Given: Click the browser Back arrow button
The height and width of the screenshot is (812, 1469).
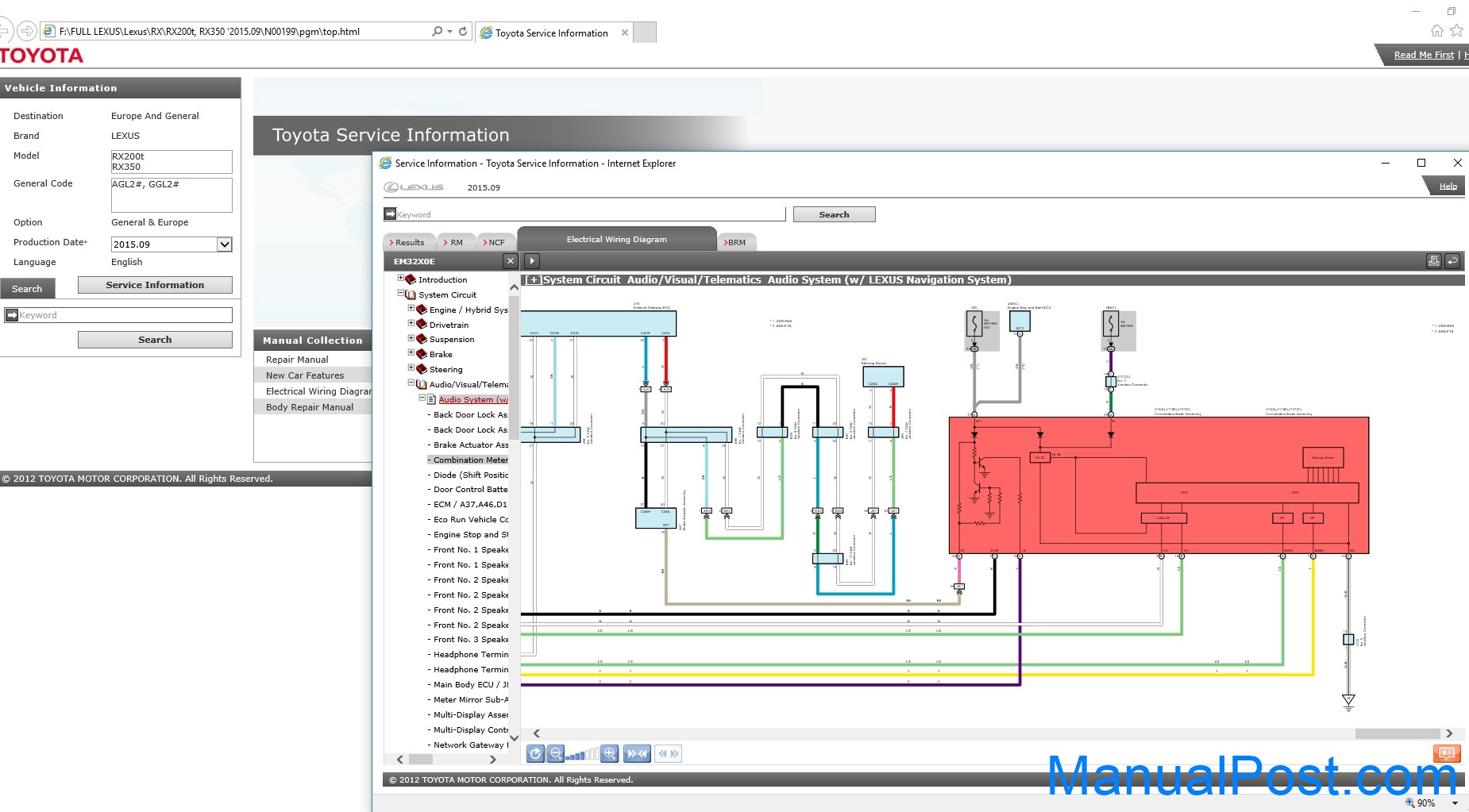Looking at the screenshot, I should point(5,31).
